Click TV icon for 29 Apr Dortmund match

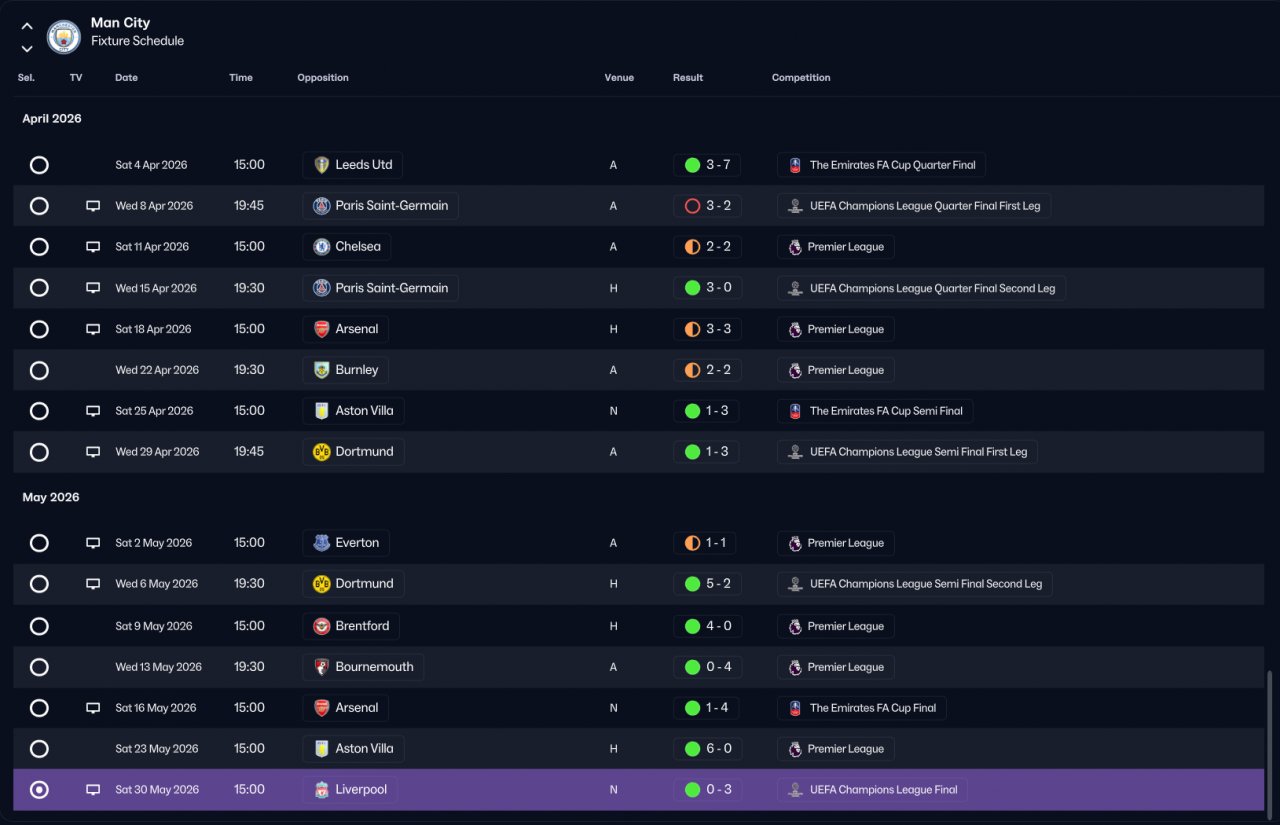[93, 452]
